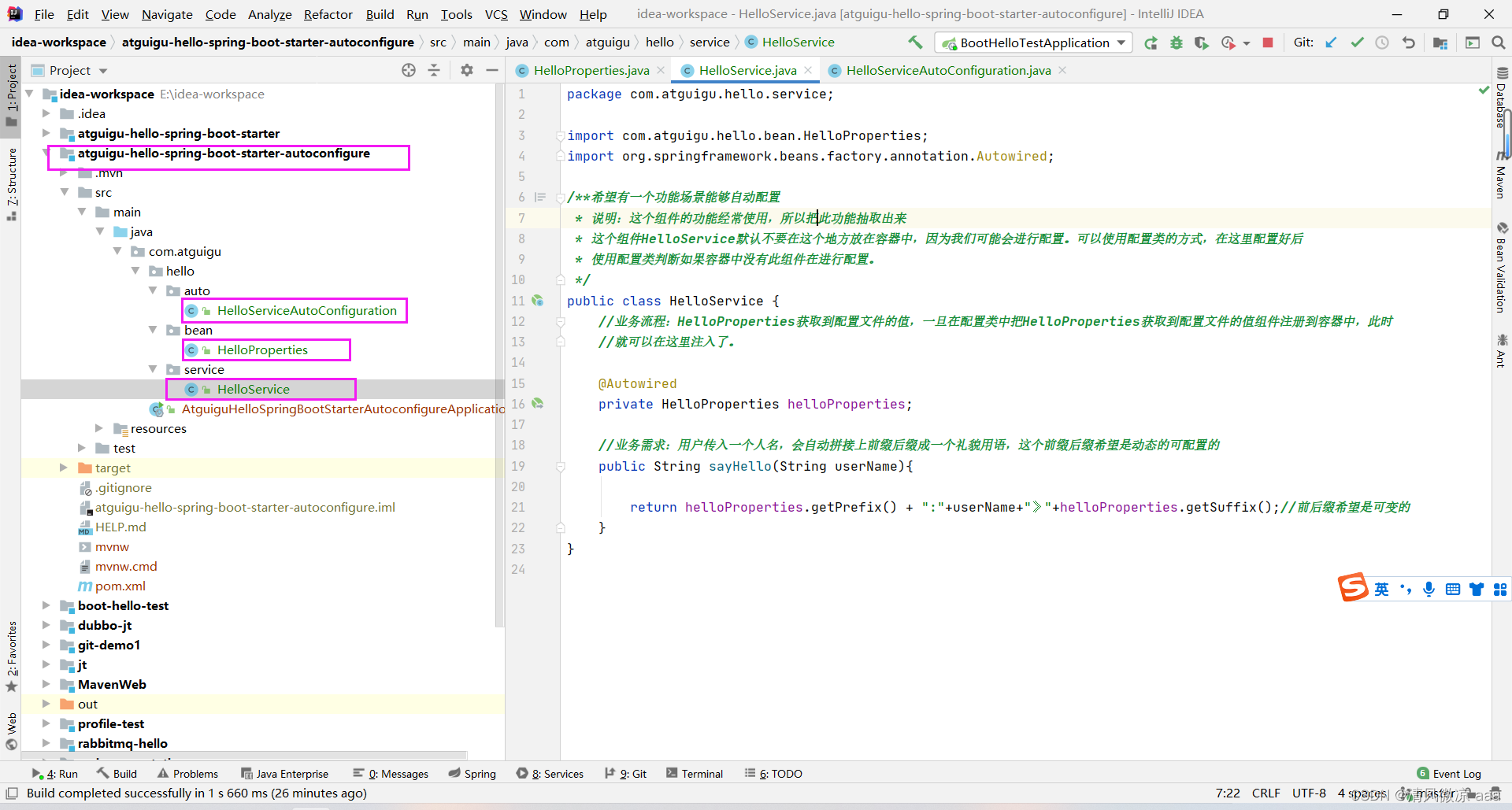Open the Terminal tool window
The width and height of the screenshot is (1512, 810).
click(x=695, y=774)
